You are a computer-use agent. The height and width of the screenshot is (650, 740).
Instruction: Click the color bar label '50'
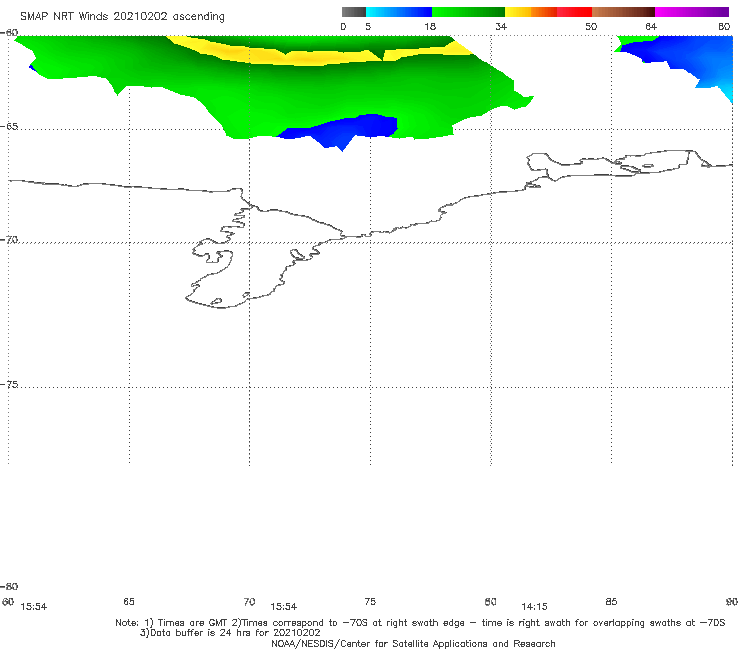click(x=591, y=26)
